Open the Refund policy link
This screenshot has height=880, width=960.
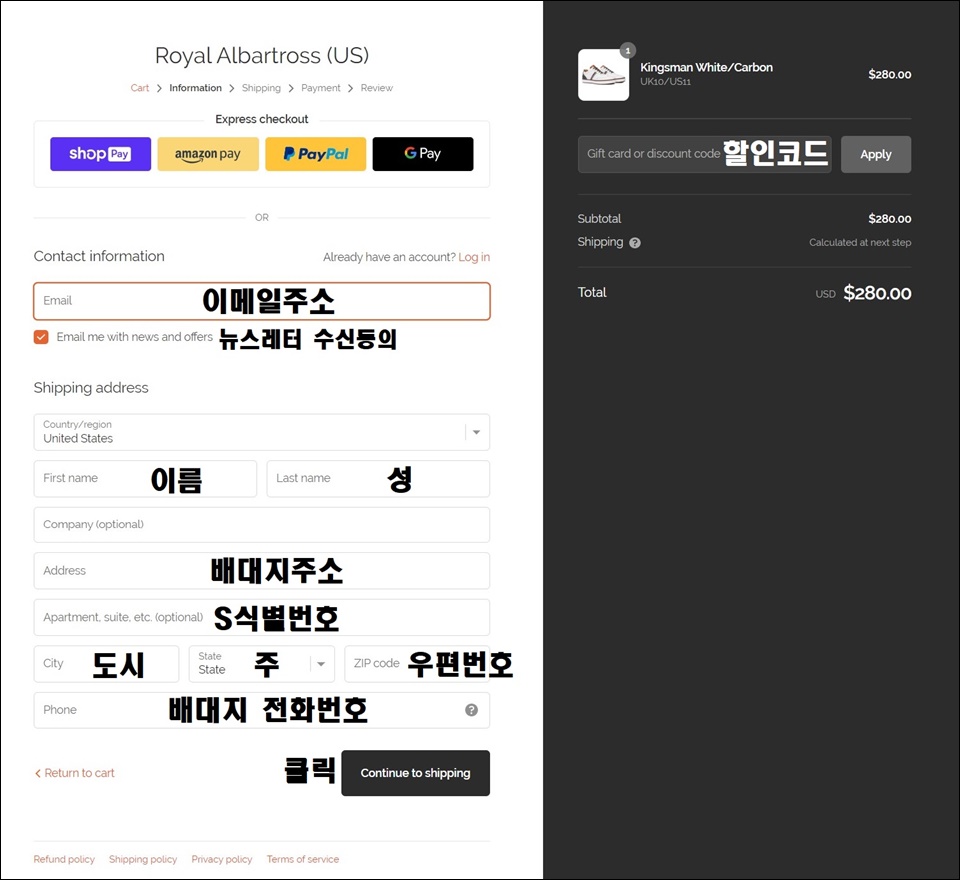(x=64, y=859)
